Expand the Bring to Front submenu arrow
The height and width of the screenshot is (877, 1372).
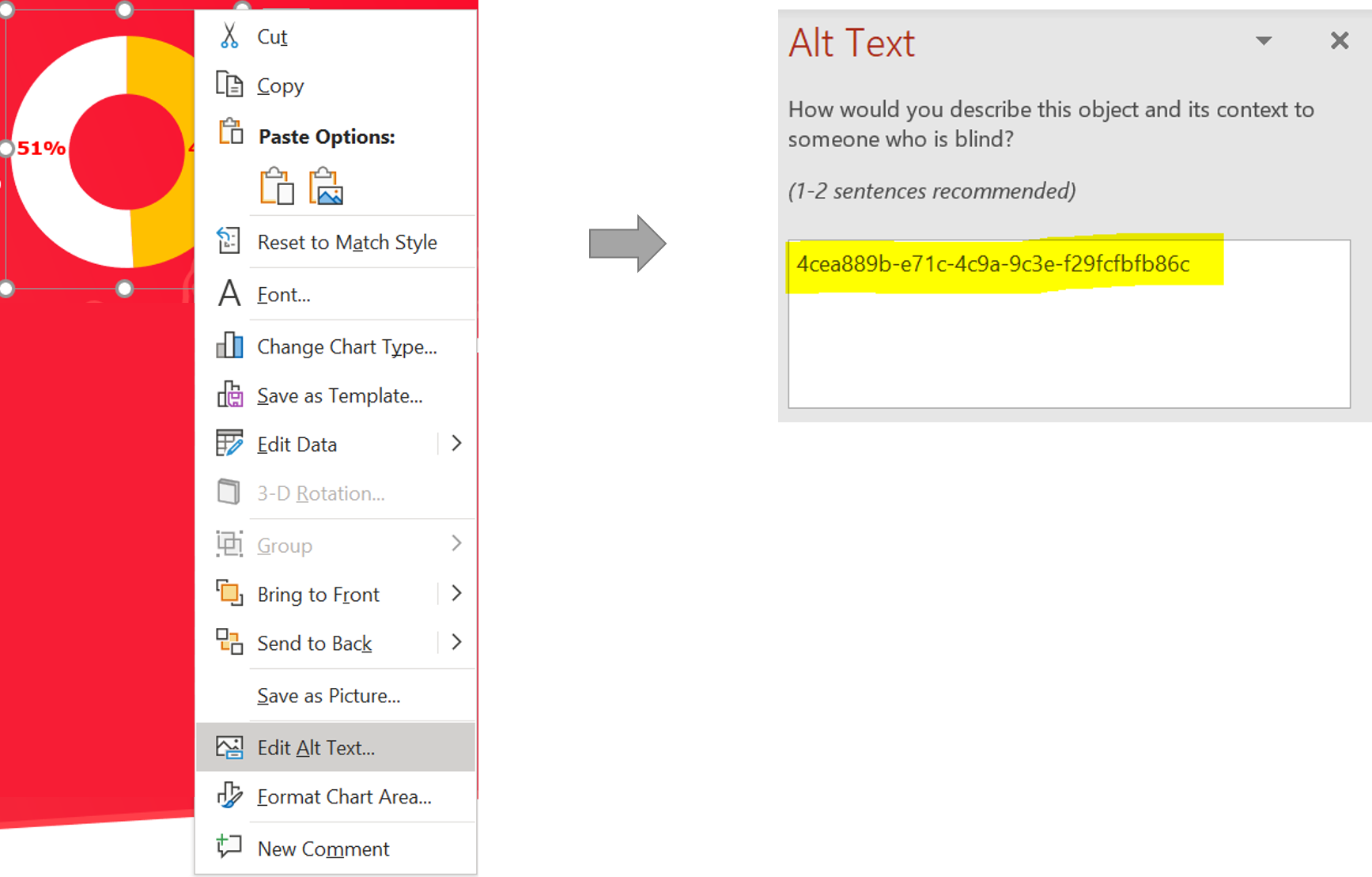coord(456,593)
